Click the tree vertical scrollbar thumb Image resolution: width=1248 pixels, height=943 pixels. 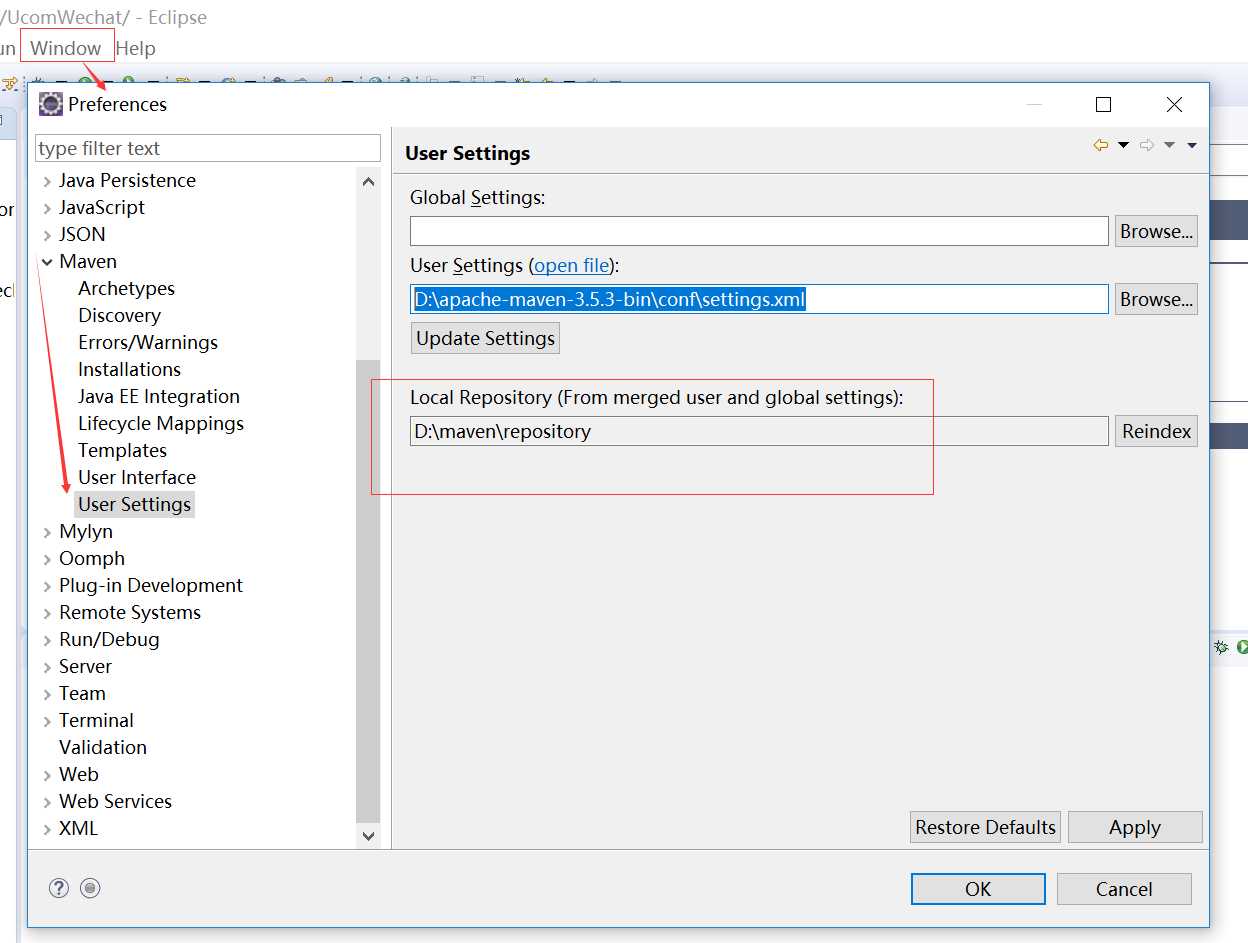pyautogui.click(x=368, y=590)
